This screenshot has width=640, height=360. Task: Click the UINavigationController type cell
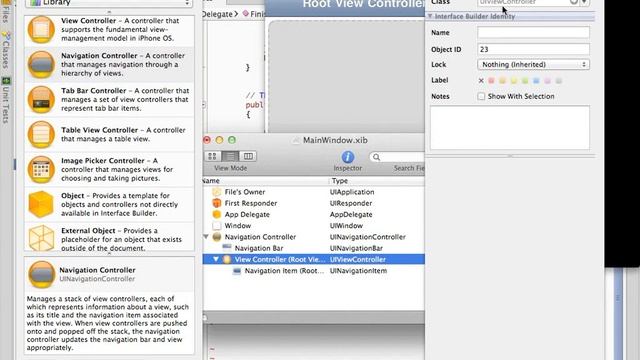click(367, 237)
